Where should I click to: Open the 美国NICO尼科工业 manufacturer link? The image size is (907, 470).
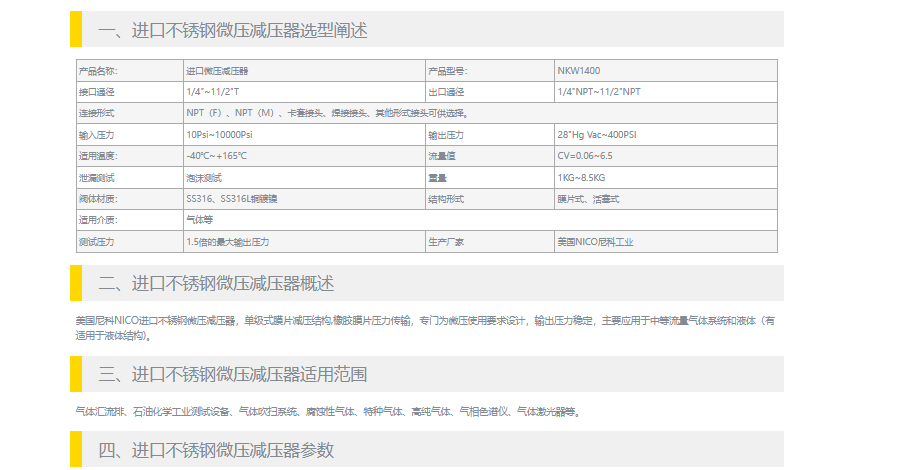[596, 242]
